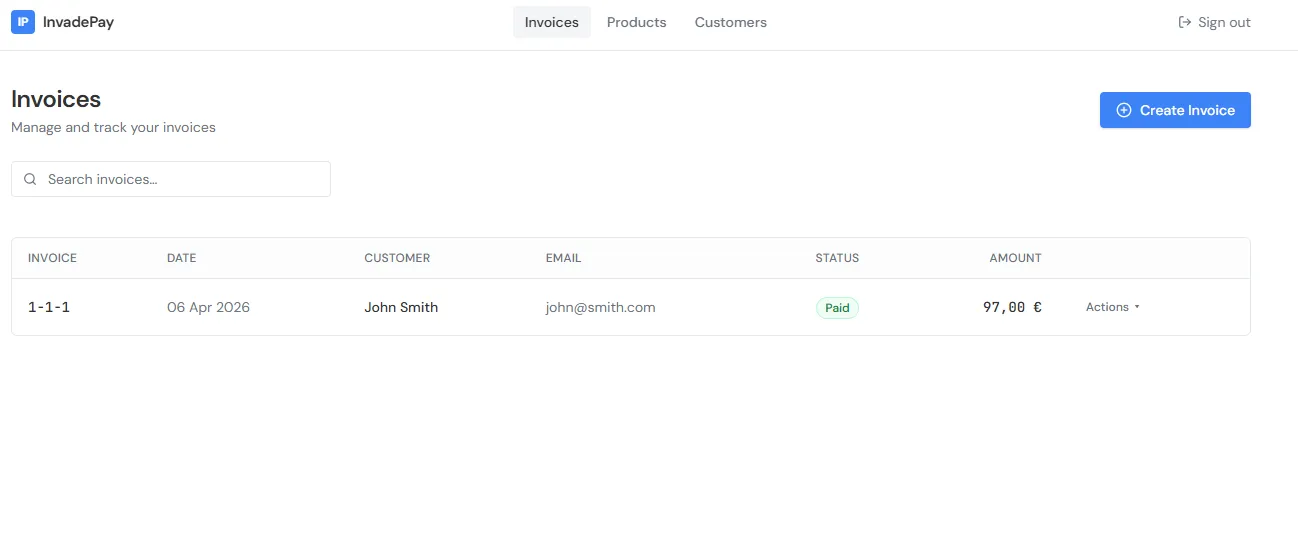The width and height of the screenshot is (1298, 537).
Task: Click the DATE column header
Action: [181, 258]
